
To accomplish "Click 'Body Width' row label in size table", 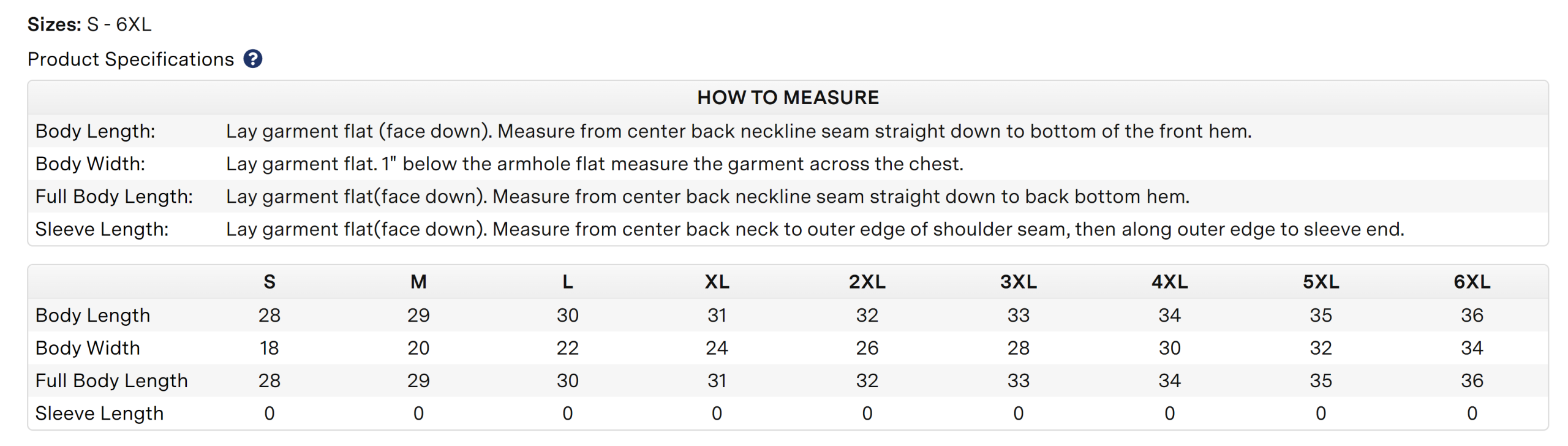I will [x=88, y=348].
